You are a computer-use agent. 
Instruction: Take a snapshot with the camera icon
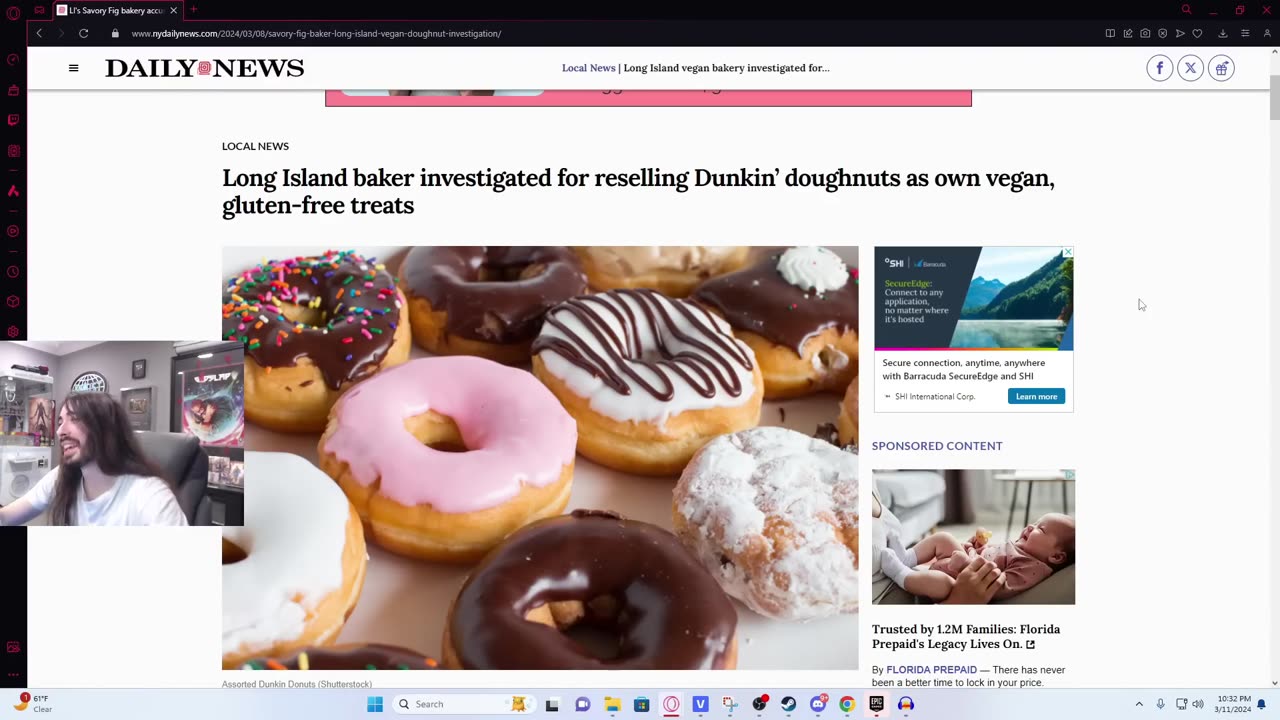(x=1145, y=33)
